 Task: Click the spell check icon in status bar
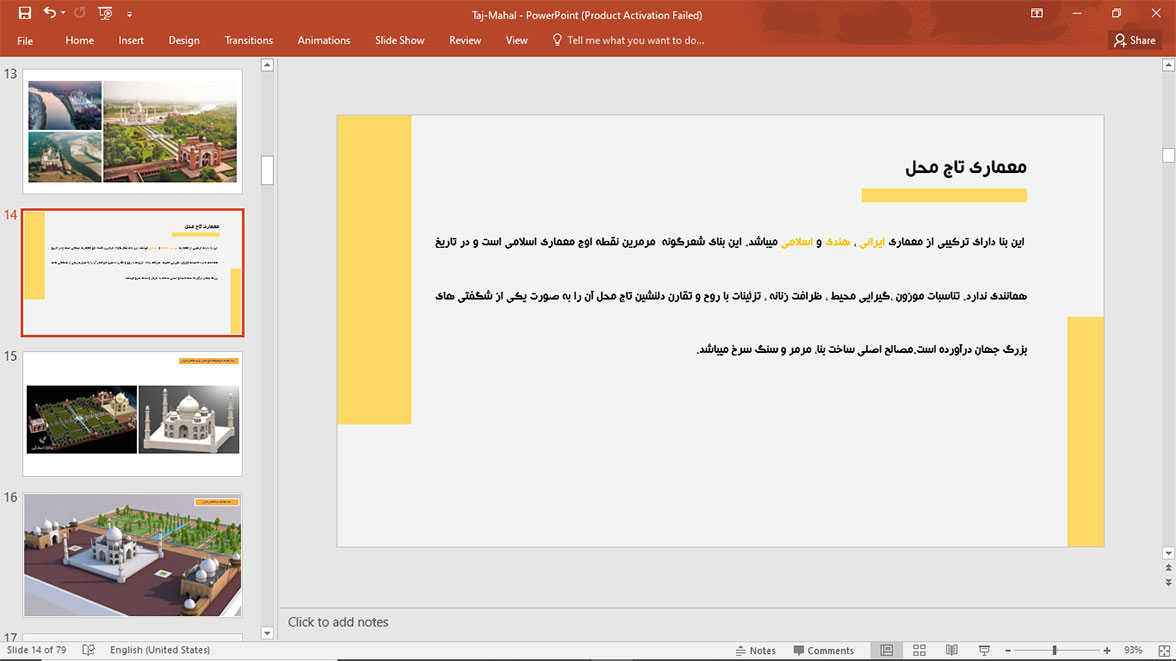(88, 650)
